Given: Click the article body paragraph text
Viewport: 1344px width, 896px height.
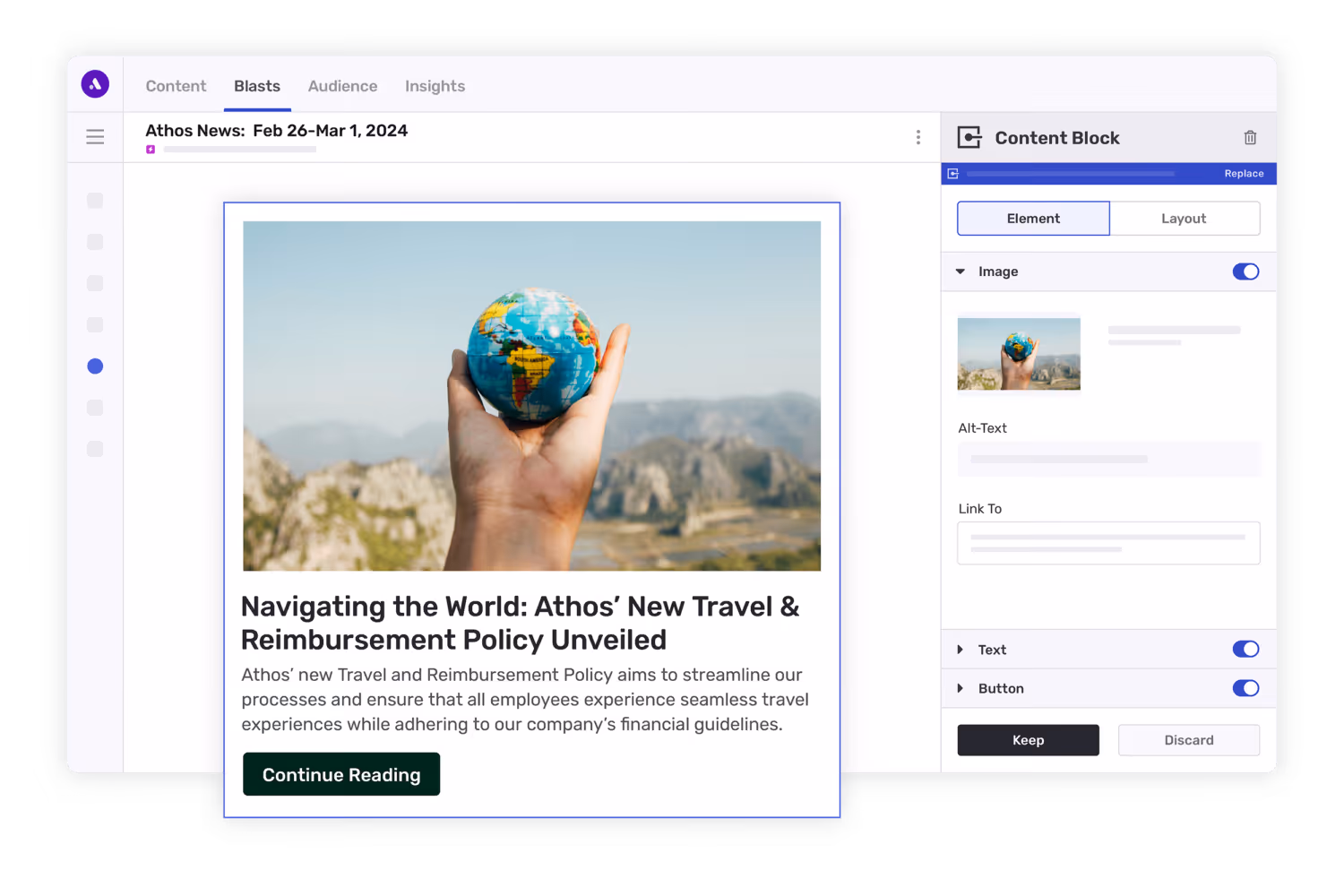Looking at the screenshot, I should click(x=525, y=700).
